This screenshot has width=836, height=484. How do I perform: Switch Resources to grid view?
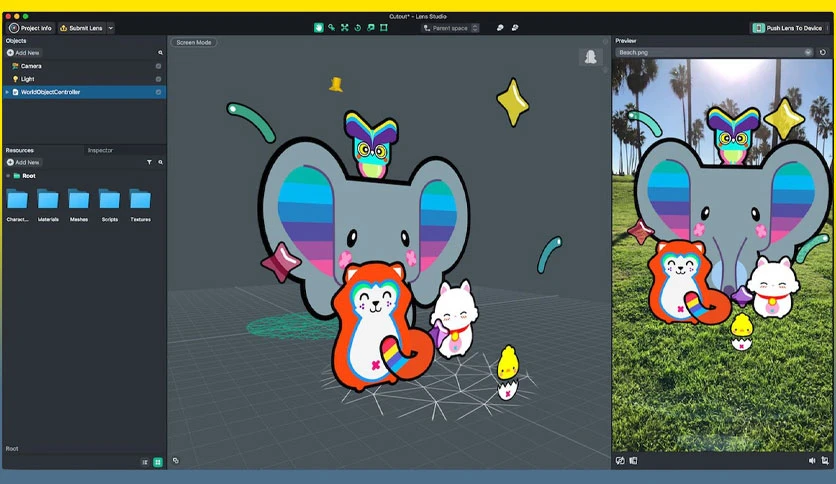[x=158, y=462]
